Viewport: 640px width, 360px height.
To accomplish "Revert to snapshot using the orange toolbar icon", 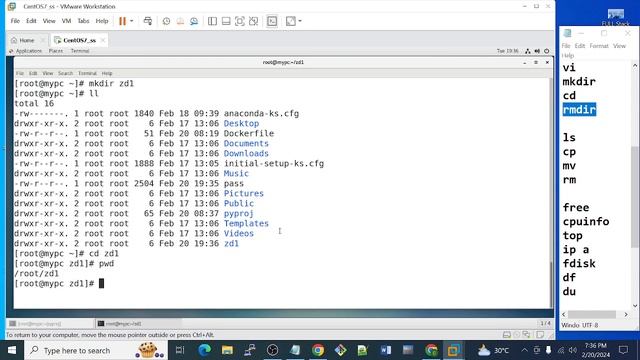I will 180,21.
